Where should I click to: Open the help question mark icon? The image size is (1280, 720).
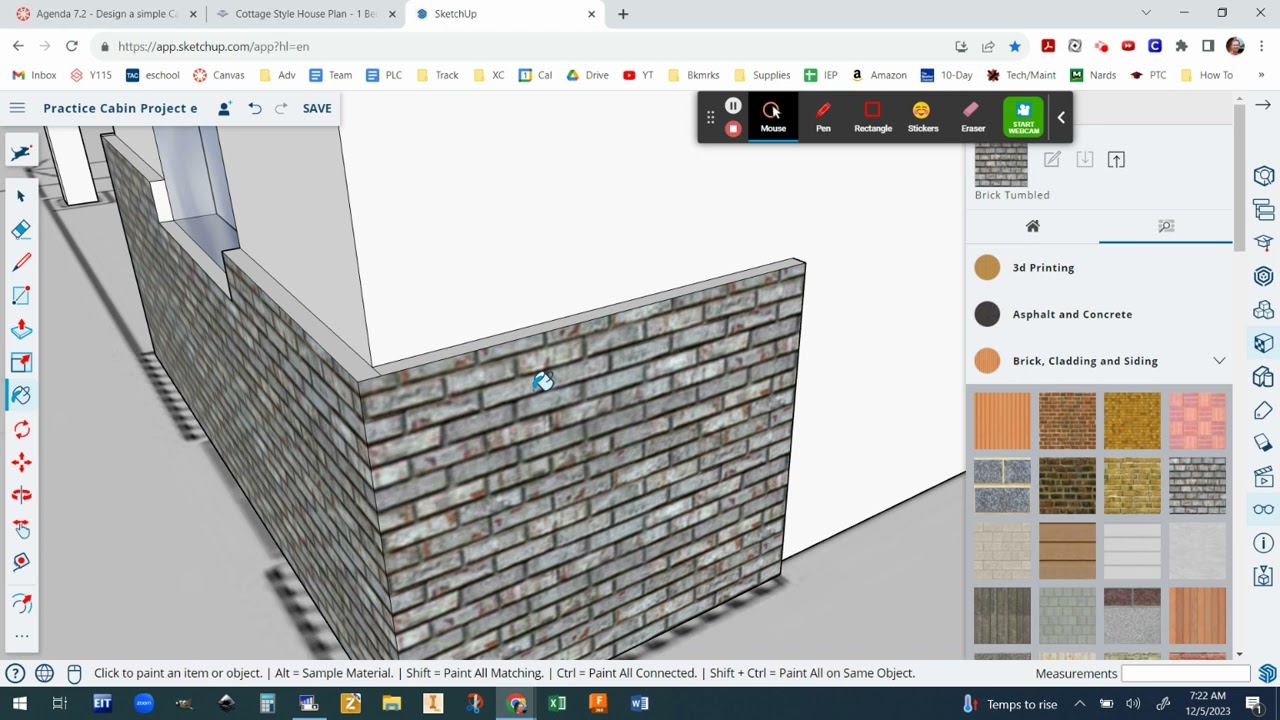[x=15, y=673]
